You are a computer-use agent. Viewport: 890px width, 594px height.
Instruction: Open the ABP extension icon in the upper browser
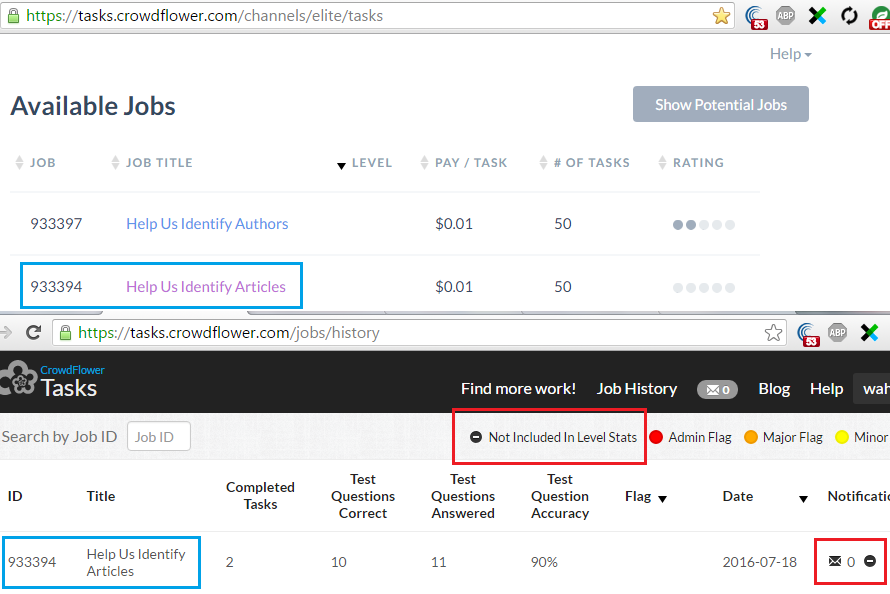point(786,16)
